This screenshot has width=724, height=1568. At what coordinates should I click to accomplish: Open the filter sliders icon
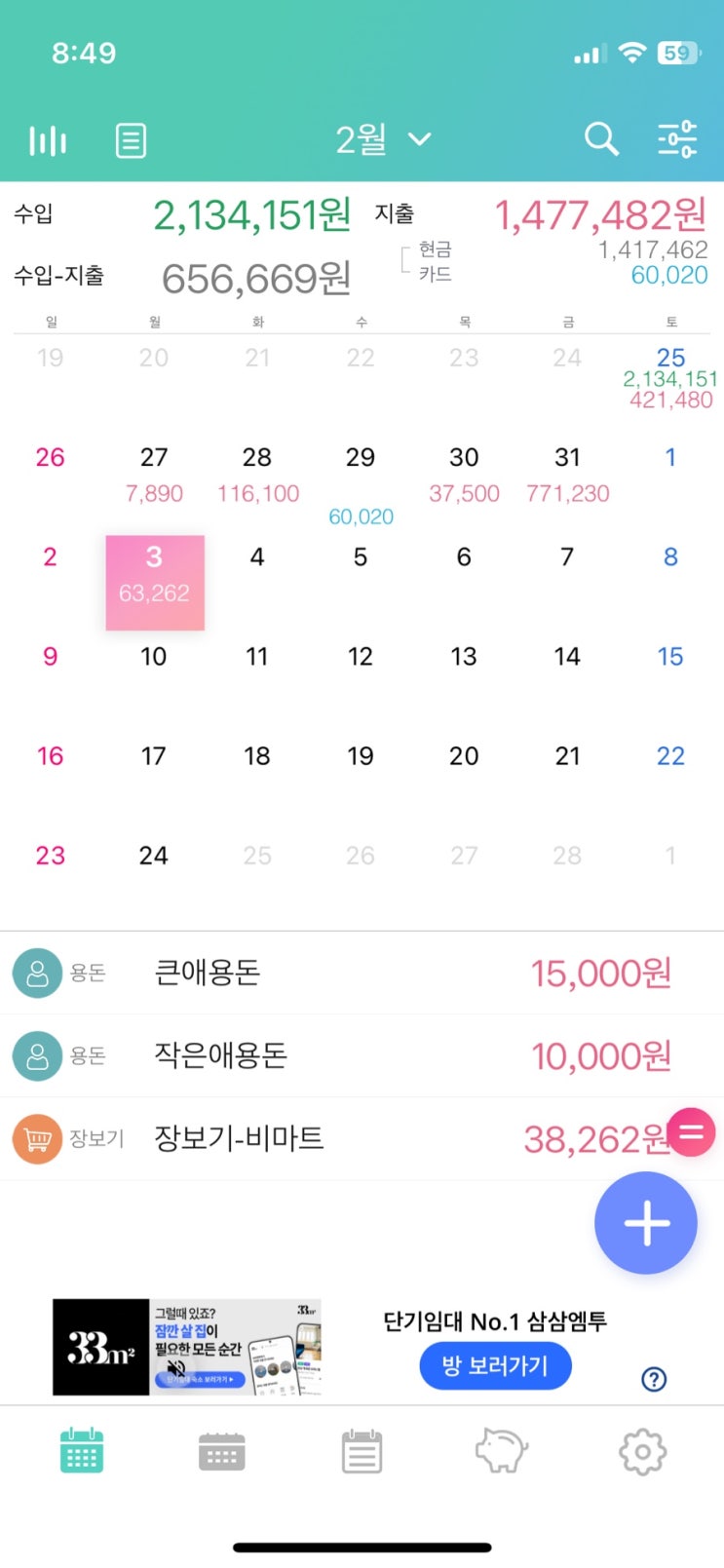[677, 139]
